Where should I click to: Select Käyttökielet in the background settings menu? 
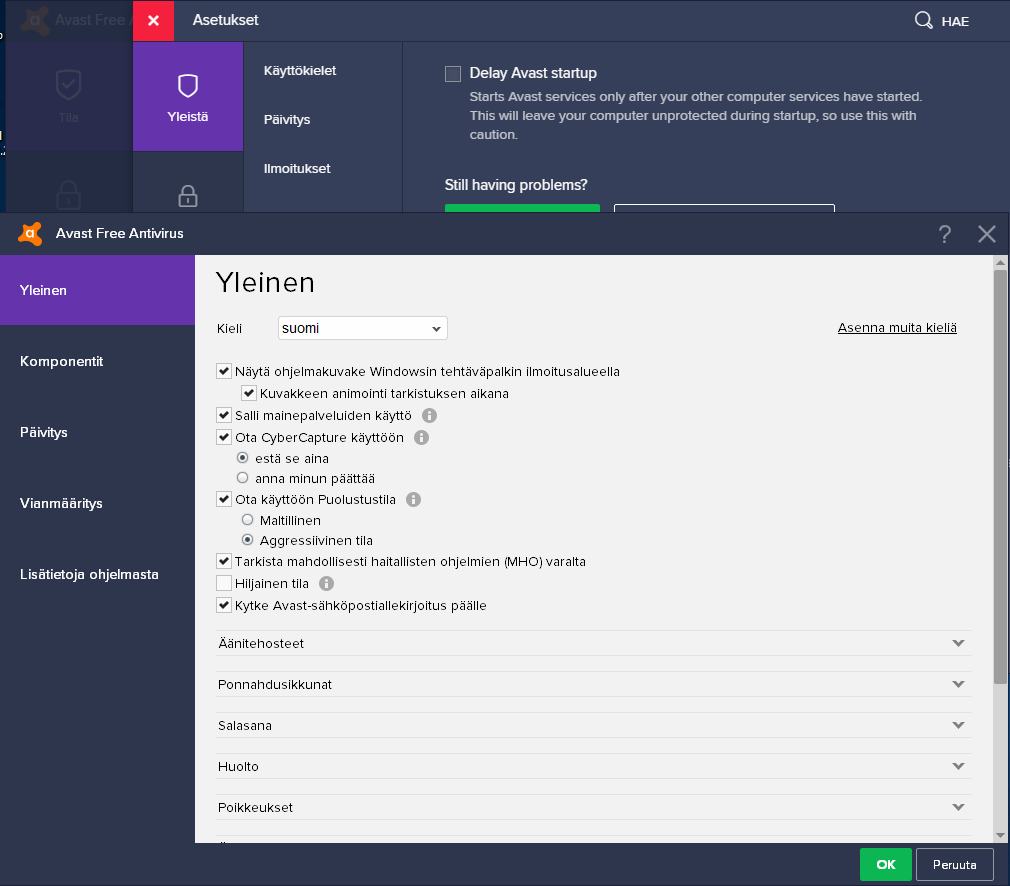[300, 71]
